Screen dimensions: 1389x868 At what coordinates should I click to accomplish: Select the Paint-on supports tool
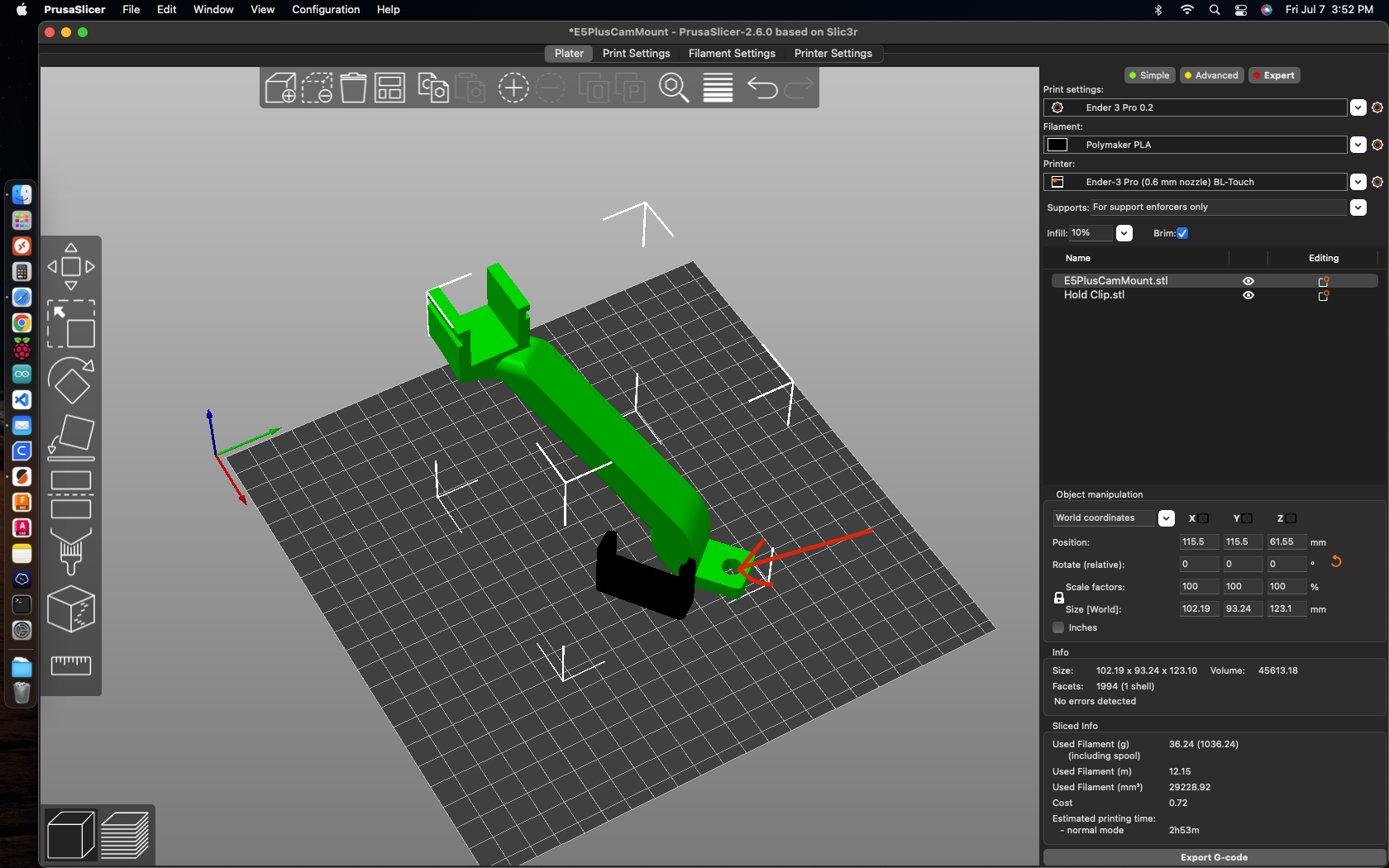pos(71,552)
